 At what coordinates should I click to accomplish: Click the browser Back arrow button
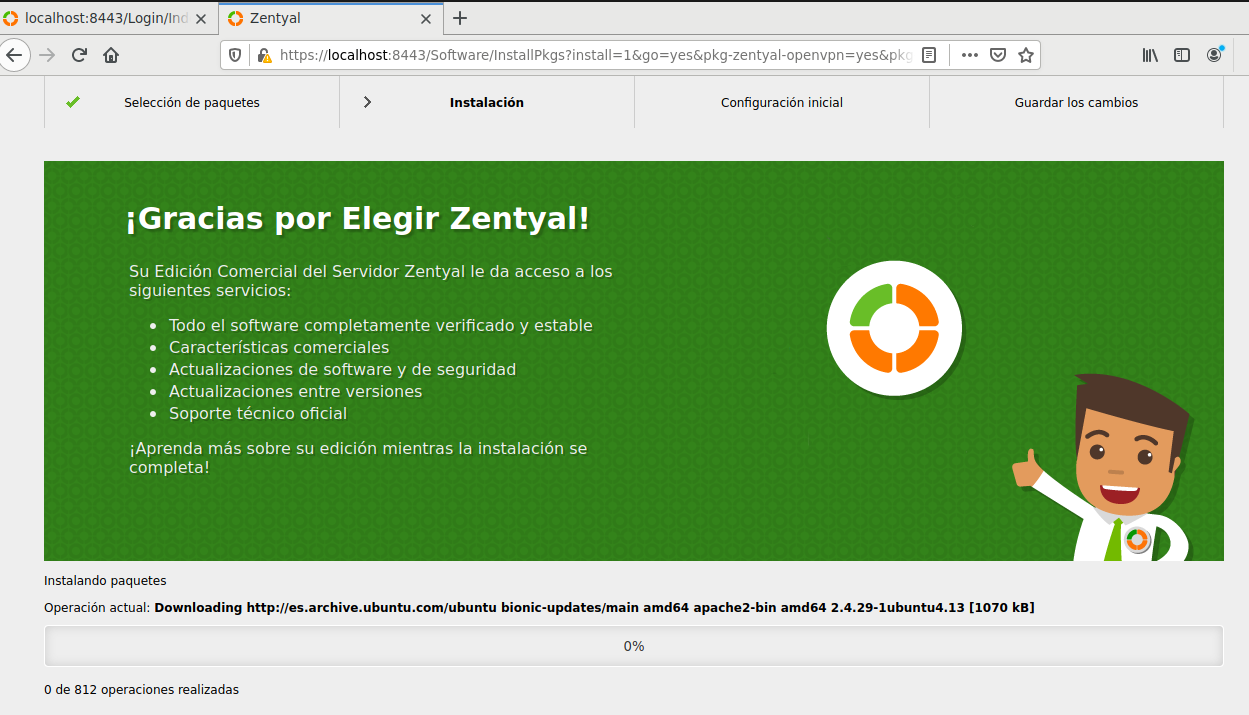pos(14,55)
